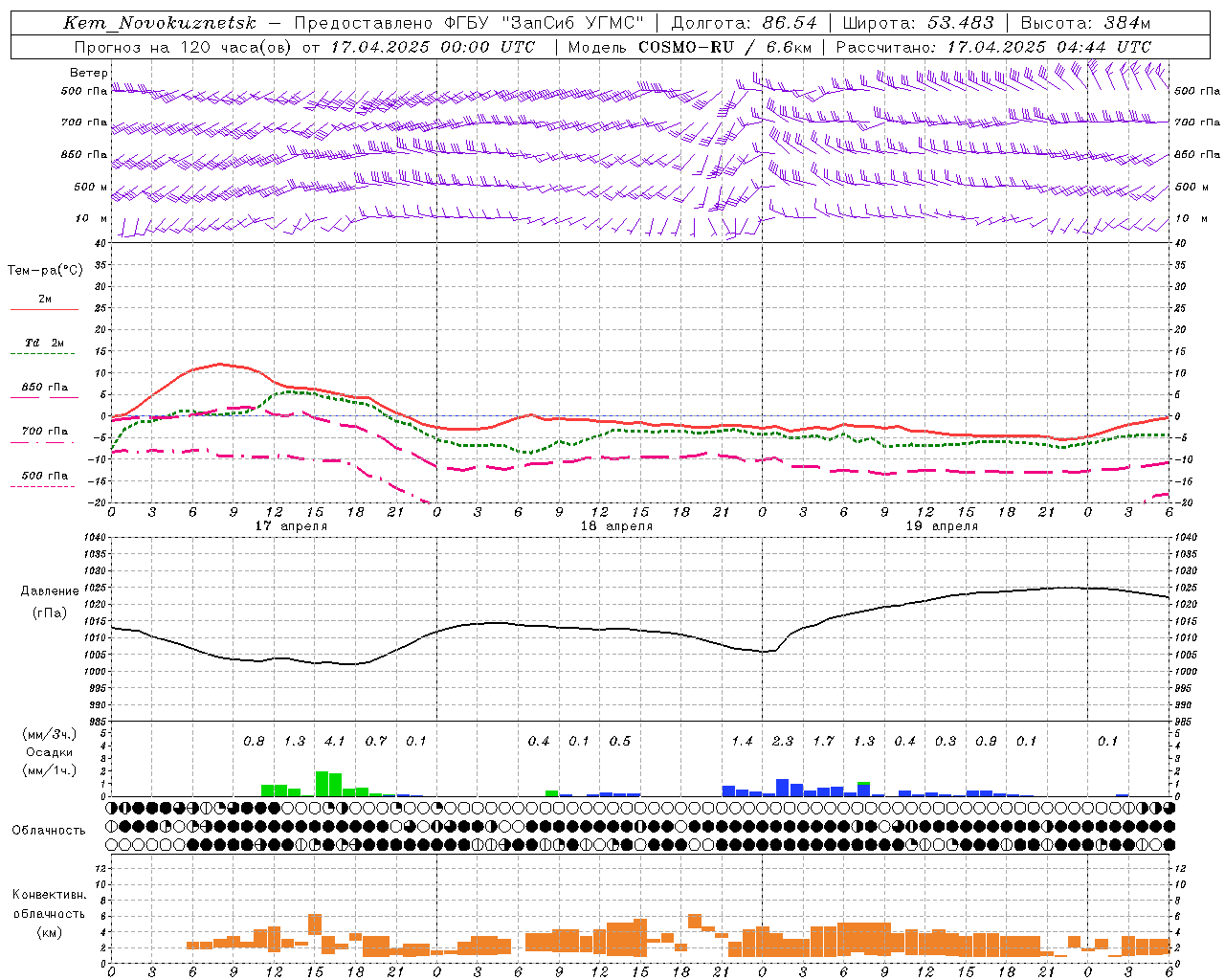Click the "10 м" wind level label on the left
Screen dimensions: 1225x980
pos(91,218)
